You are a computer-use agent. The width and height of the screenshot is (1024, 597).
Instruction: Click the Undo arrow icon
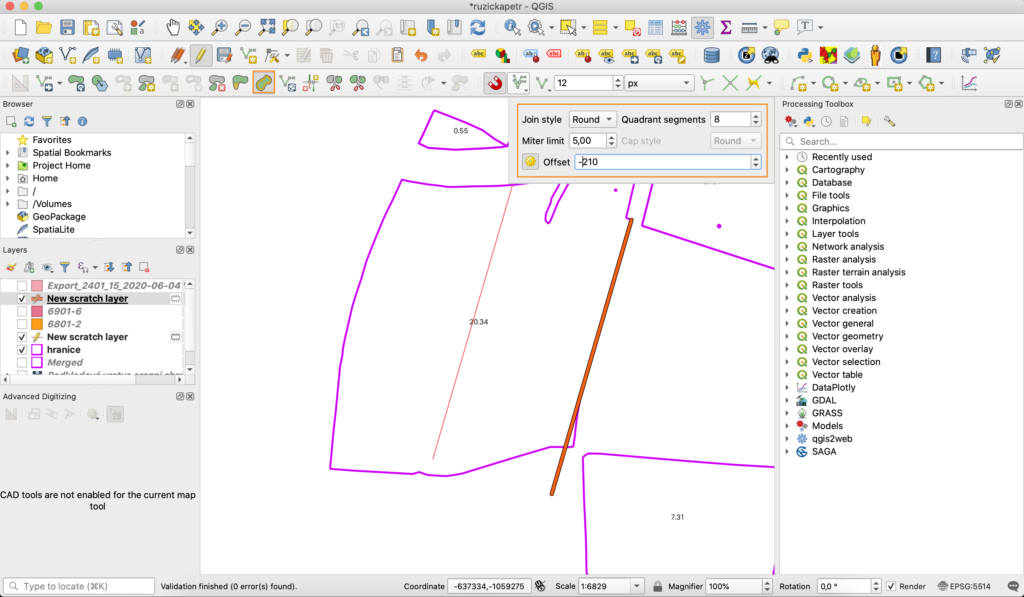420,55
